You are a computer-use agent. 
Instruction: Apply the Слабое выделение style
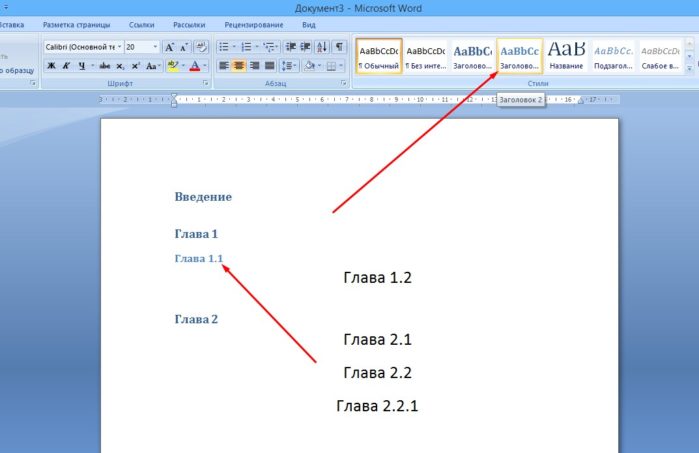(660, 56)
